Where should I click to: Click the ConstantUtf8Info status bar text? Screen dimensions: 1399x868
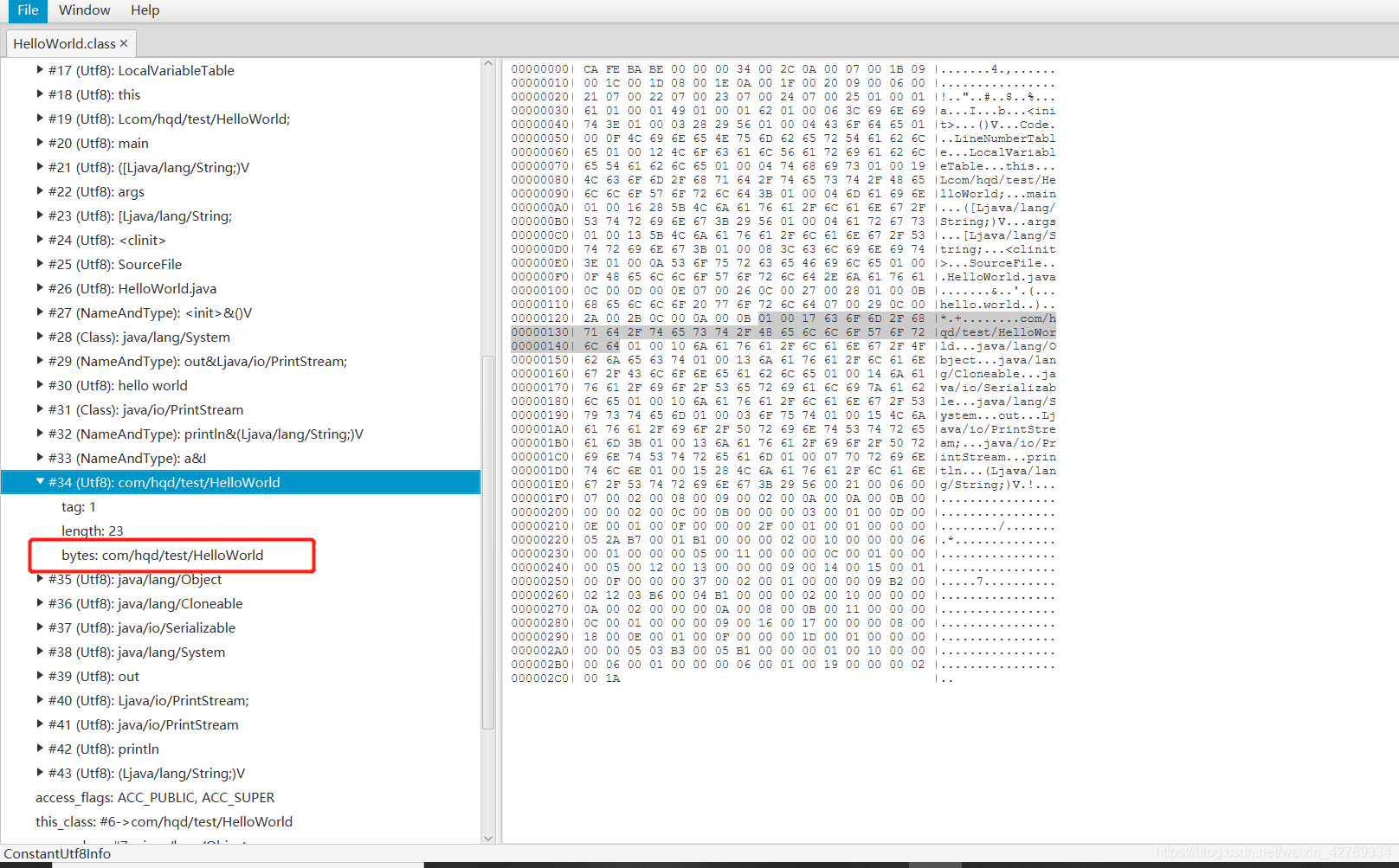(x=57, y=853)
